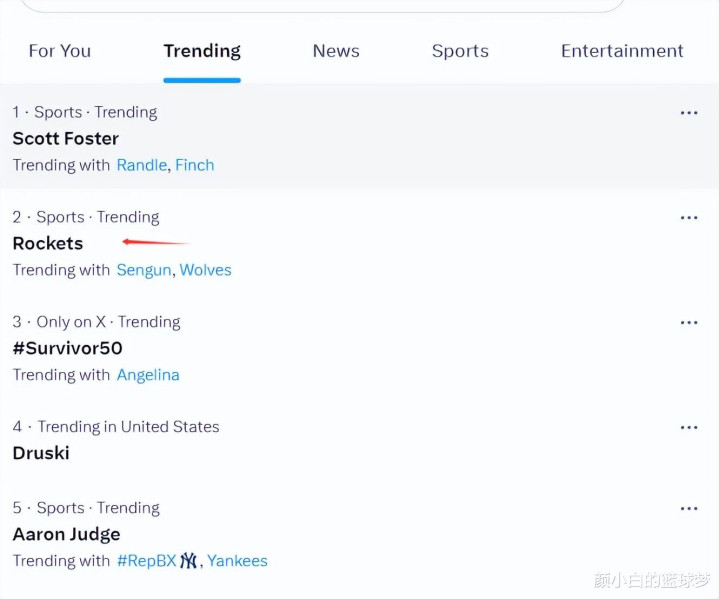
Task: Click the Randle related link
Action: pos(141,165)
